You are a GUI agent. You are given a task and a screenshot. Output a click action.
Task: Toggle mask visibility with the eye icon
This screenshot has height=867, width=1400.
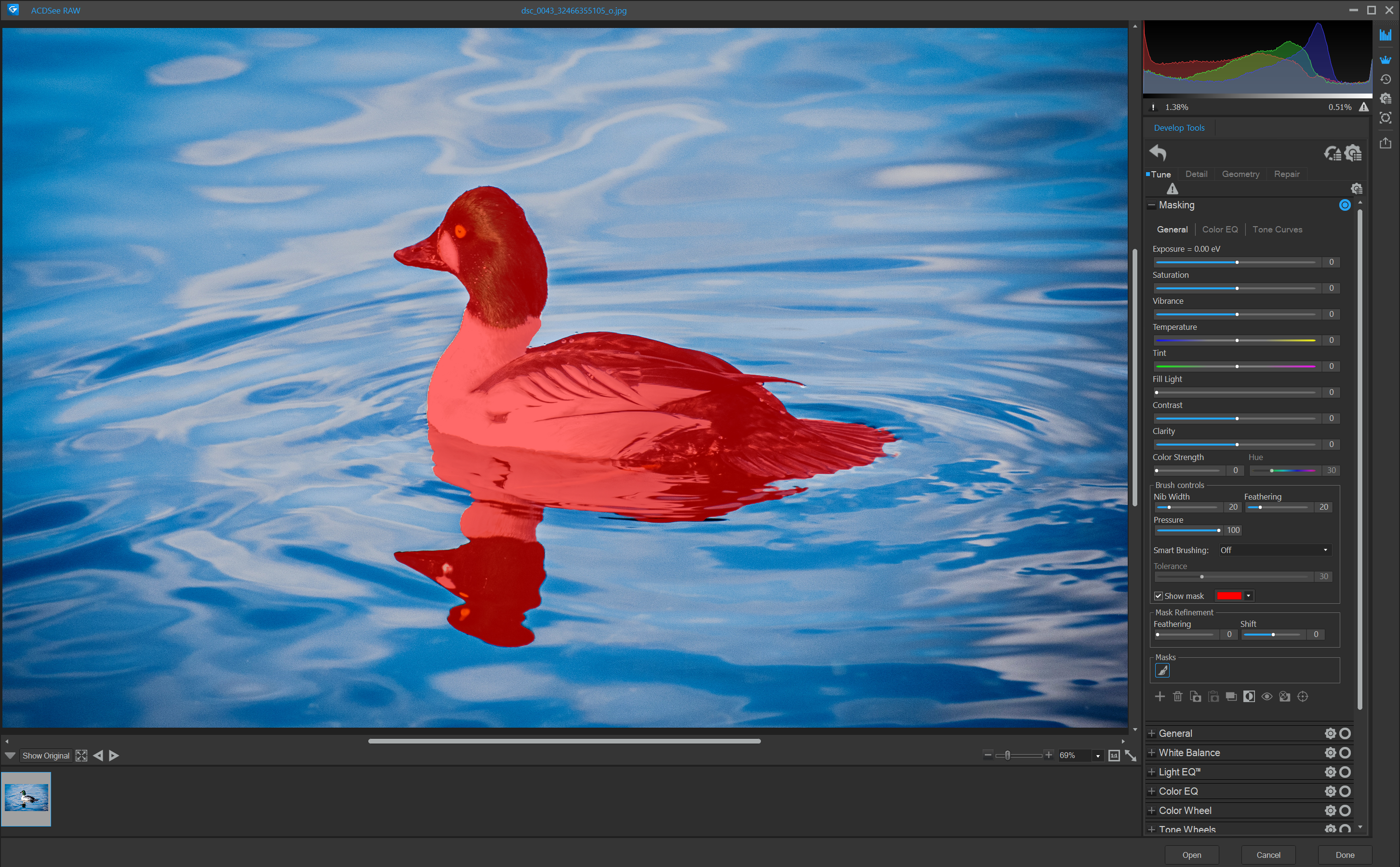[x=1267, y=697]
